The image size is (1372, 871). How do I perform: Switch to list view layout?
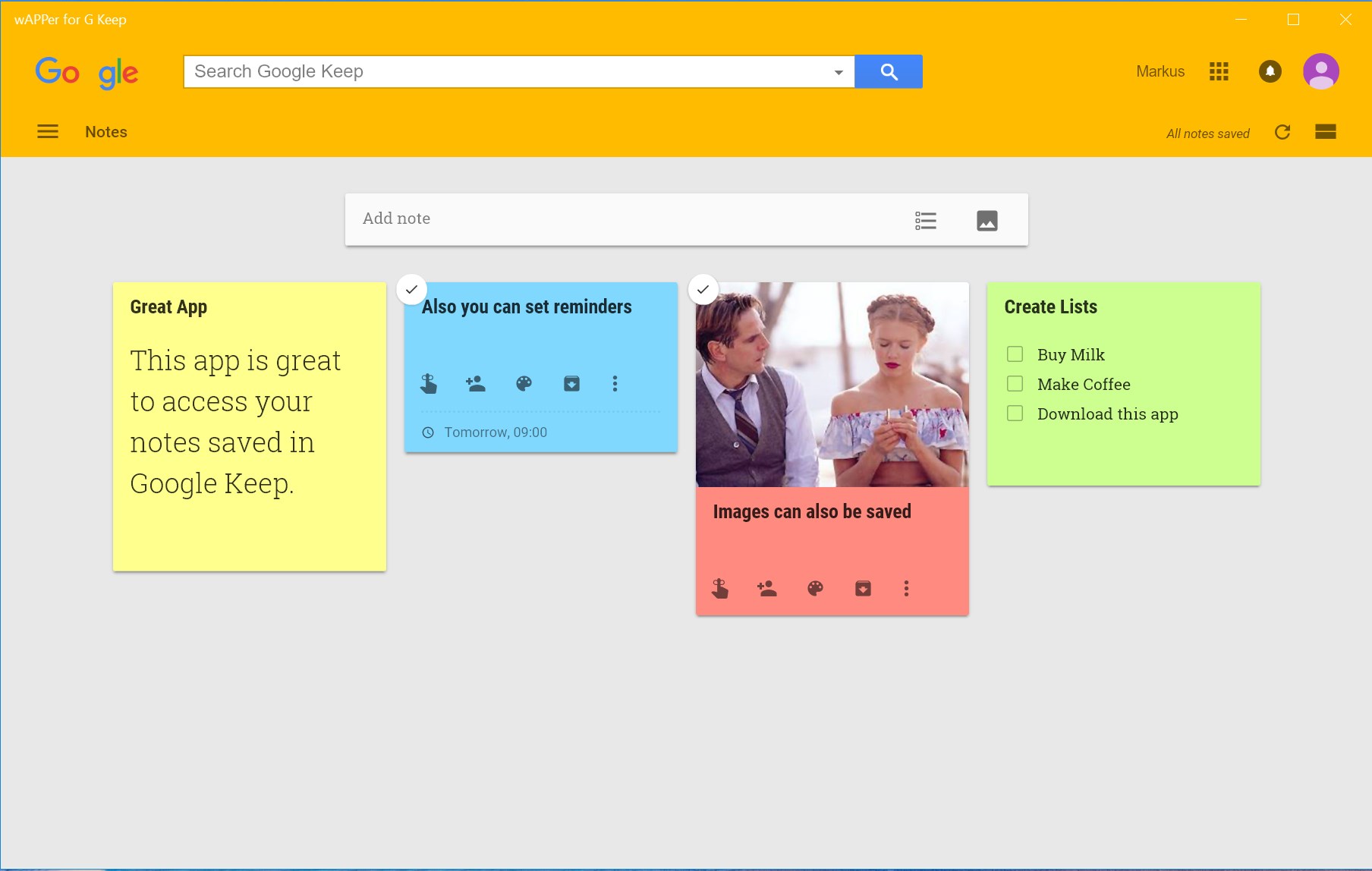pyautogui.click(x=1325, y=132)
